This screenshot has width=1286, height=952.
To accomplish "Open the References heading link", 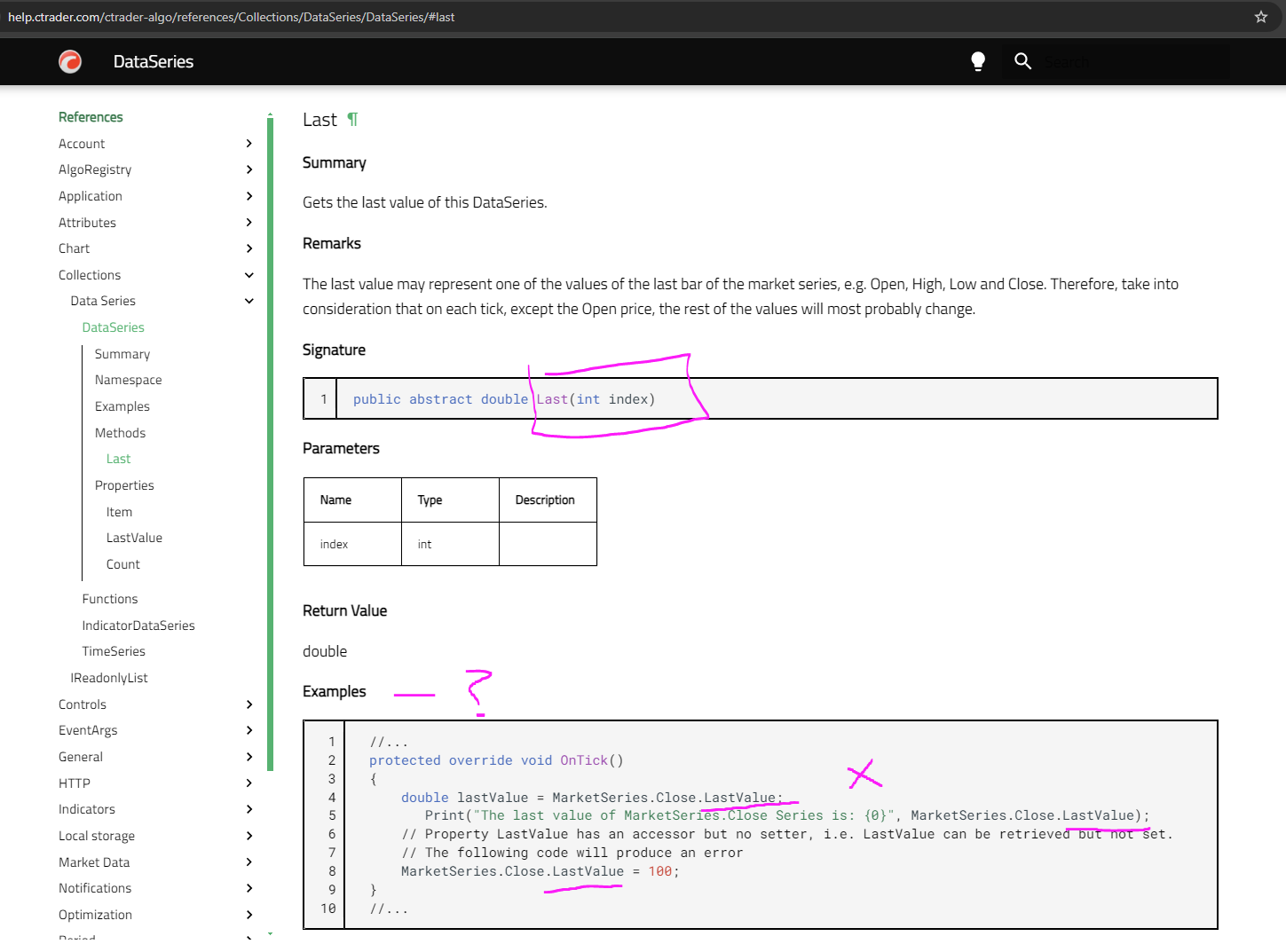I will (x=91, y=117).
